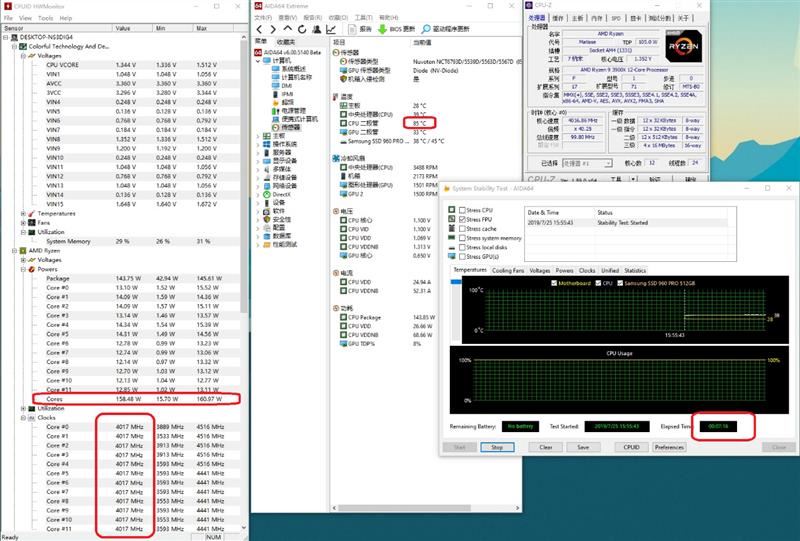This screenshot has width=800, height=541.
Task: Click the tools dropdown arrow in CPU-Z footer
Action: (x=633, y=179)
